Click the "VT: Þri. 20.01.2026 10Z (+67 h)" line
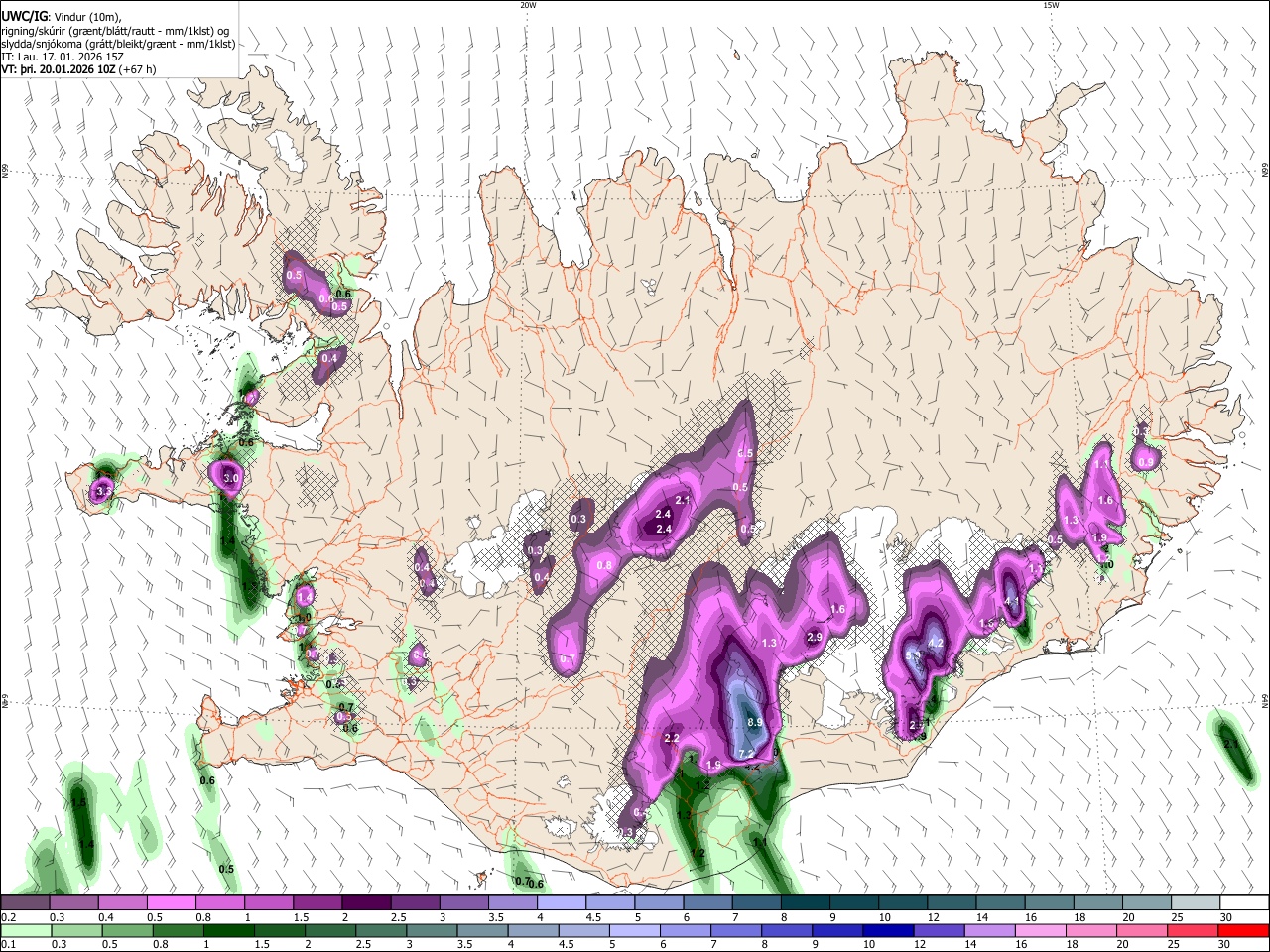 click(78, 69)
